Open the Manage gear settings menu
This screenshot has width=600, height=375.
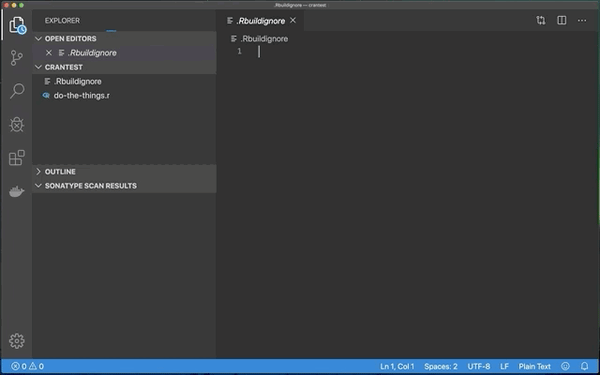click(x=16, y=341)
